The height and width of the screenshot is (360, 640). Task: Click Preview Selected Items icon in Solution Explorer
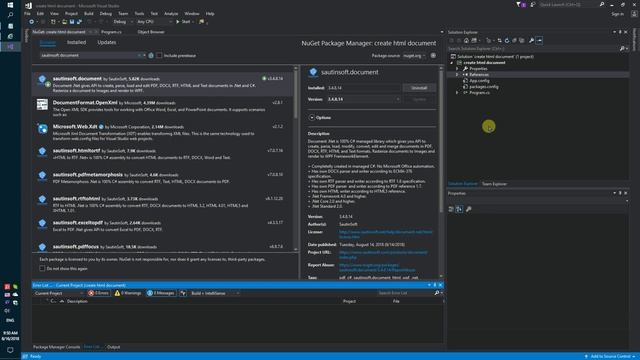(x=540, y=40)
